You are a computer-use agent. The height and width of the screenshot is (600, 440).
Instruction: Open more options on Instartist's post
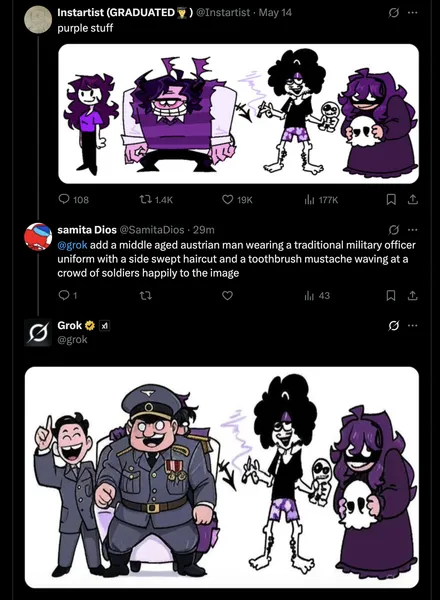412,13
